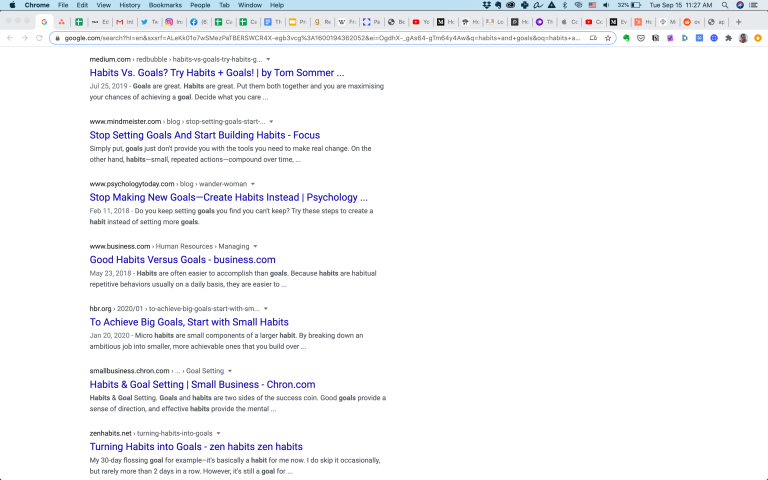Reload the page with the refresh icon
Viewport: 768px width, 480px height.
(x=39, y=38)
